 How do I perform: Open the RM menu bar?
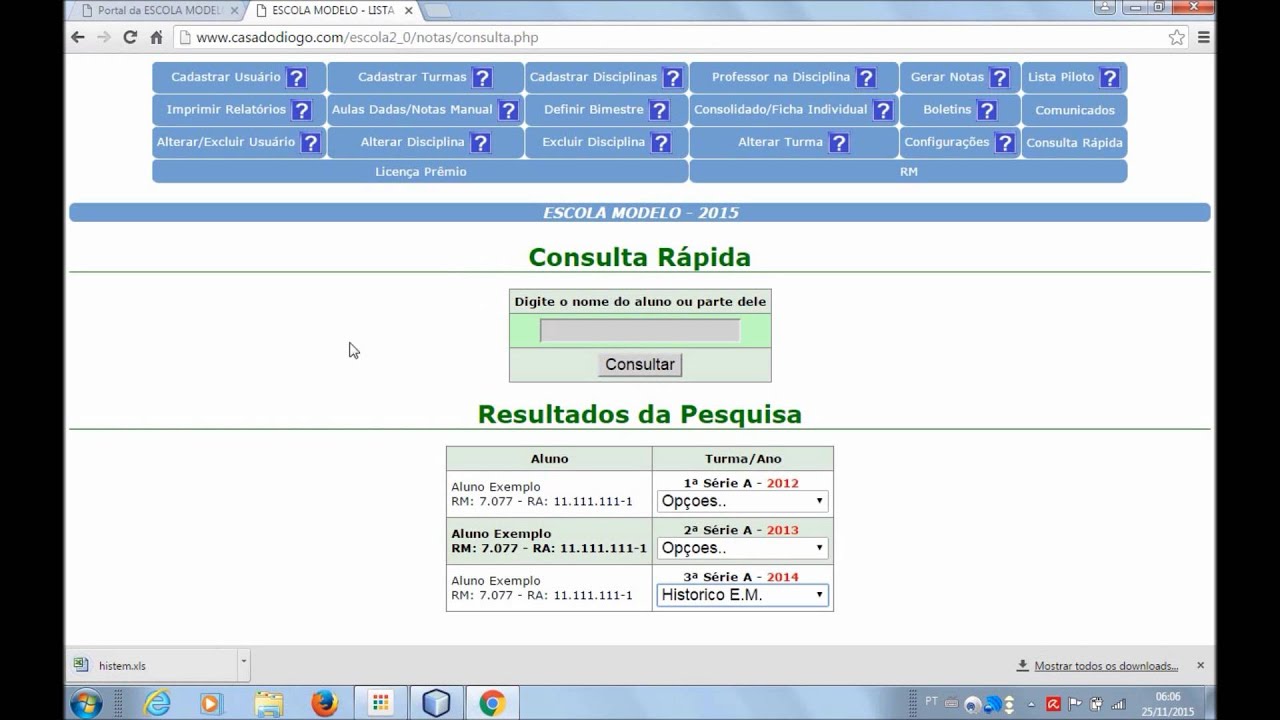pyautogui.click(x=908, y=171)
